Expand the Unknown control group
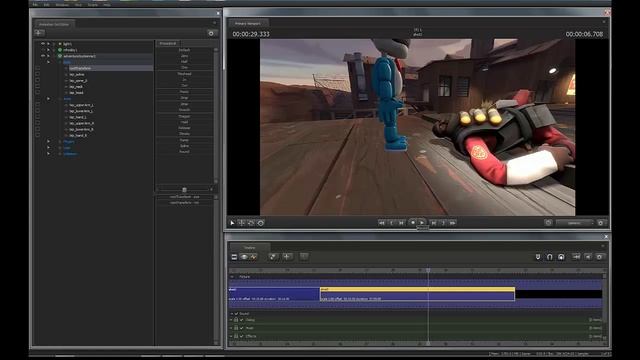The width and height of the screenshot is (640, 360). [x=49, y=154]
